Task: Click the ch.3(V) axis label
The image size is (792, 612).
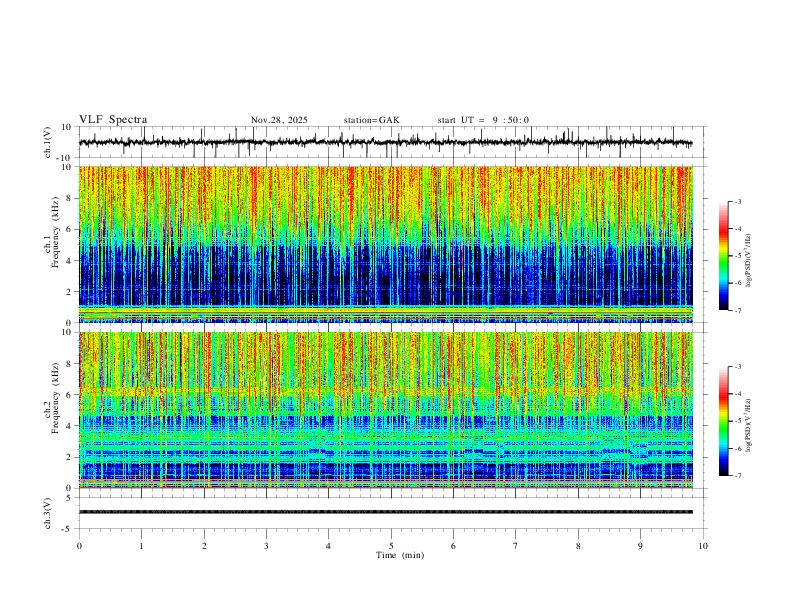Action: (x=49, y=513)
